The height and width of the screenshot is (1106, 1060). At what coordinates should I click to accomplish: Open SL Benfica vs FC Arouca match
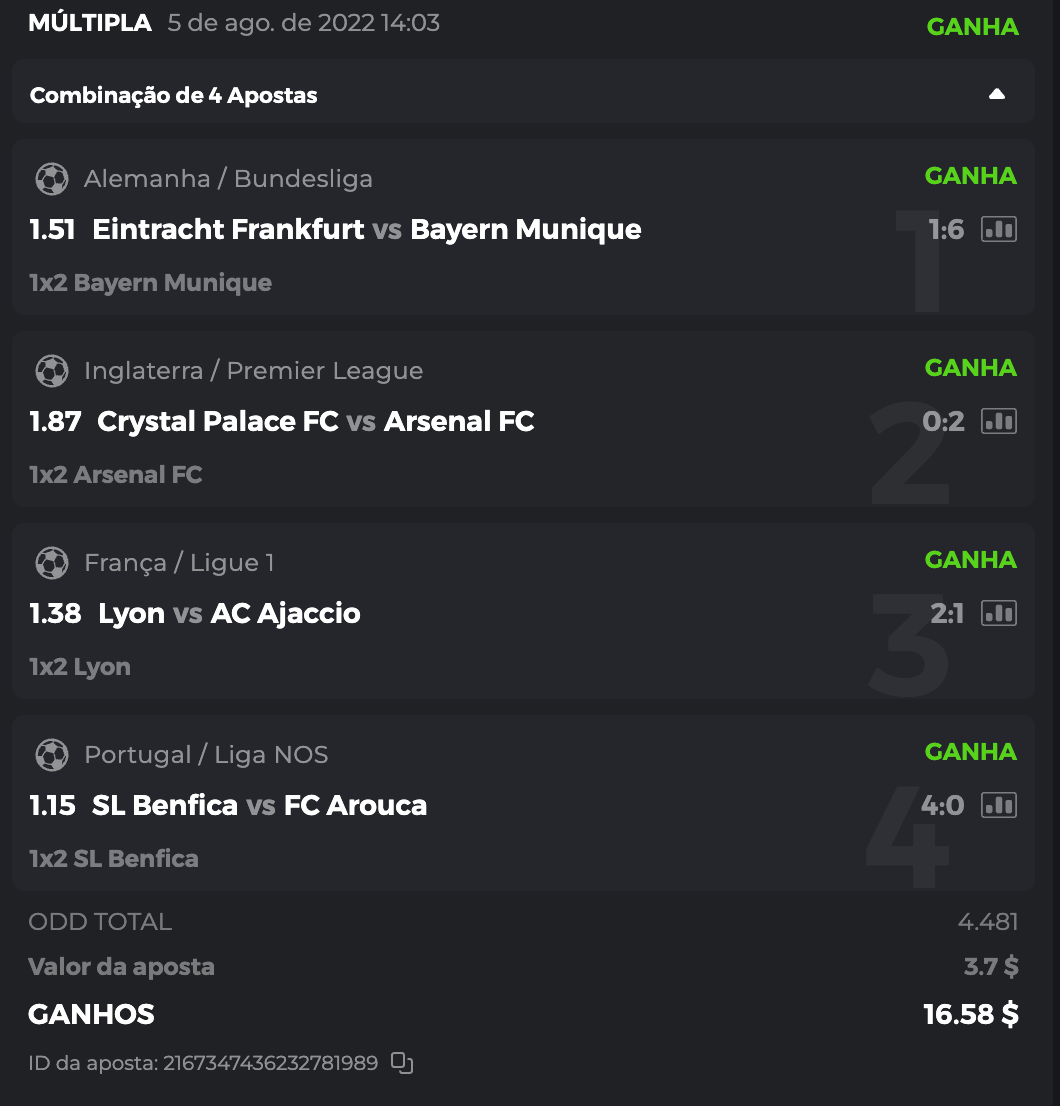(x=259, y=805)
